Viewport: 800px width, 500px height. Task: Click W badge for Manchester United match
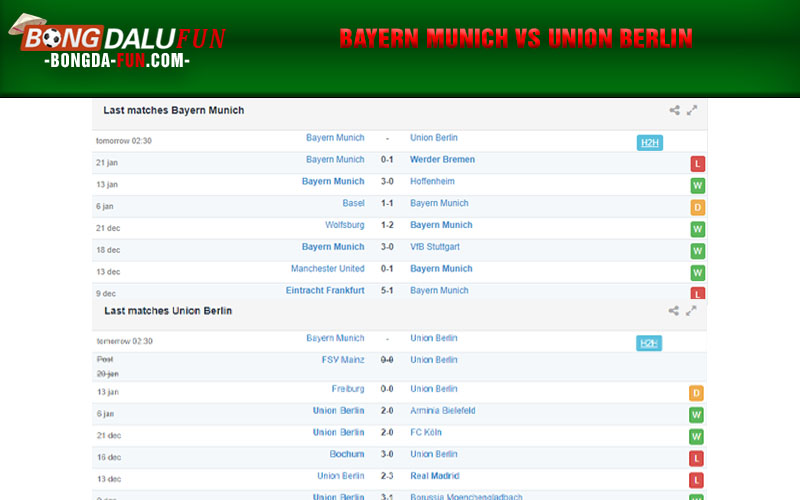click(x=697, y=273)
